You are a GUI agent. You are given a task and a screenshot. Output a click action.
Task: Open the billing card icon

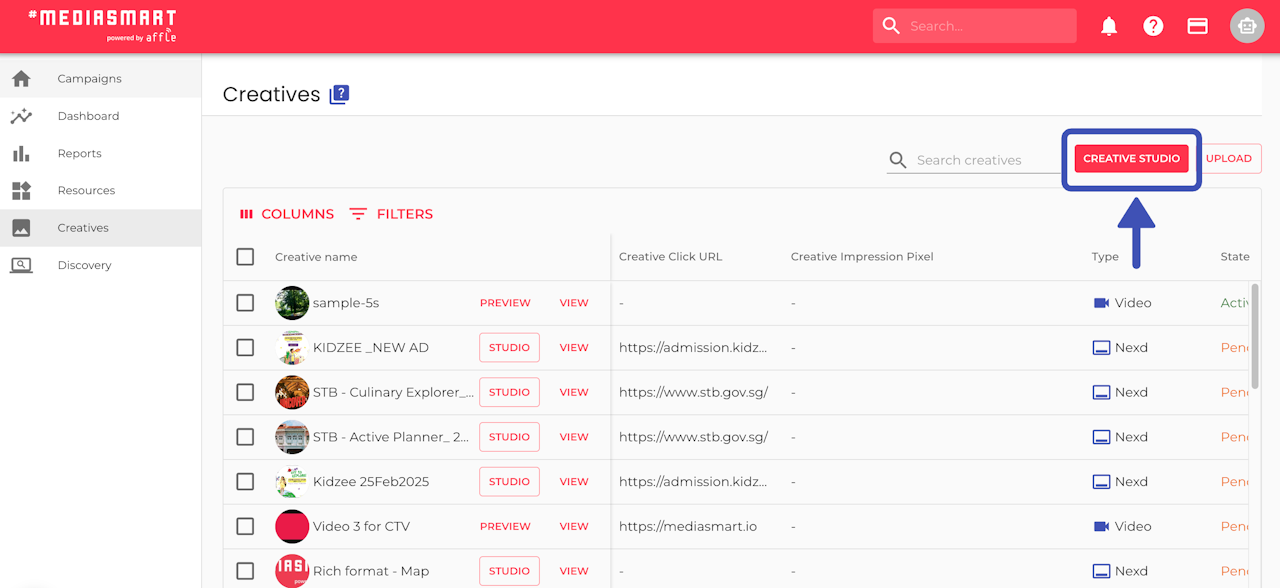1197,26
